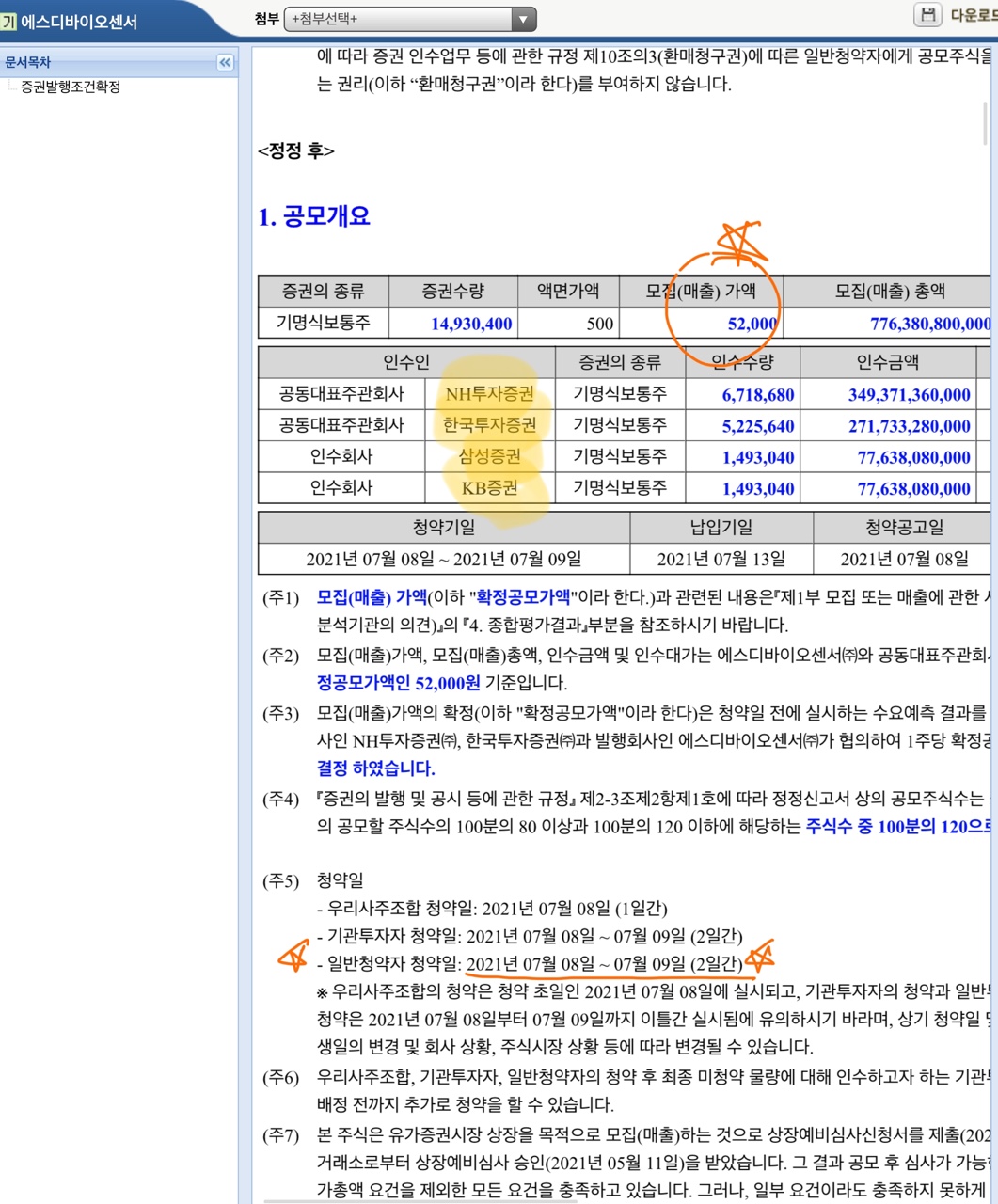Image resolution: width=998 pixels, height=1204 pixels.
Task: Click the 52,000 offering price cell
Action: coord(700,324)
